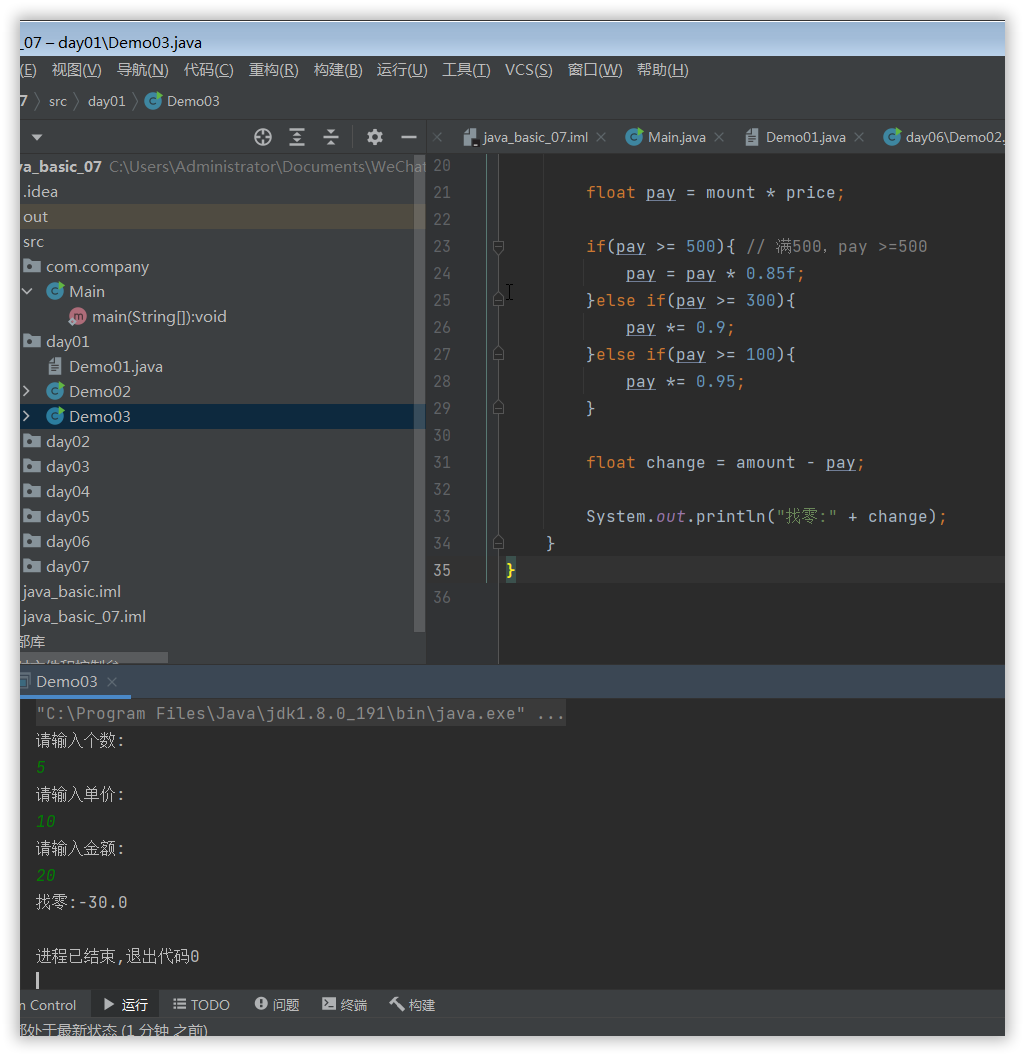Viewport: 1025px width, 1056px height.
Task: Open the 运行(U) menu
Action: [402, 70]
